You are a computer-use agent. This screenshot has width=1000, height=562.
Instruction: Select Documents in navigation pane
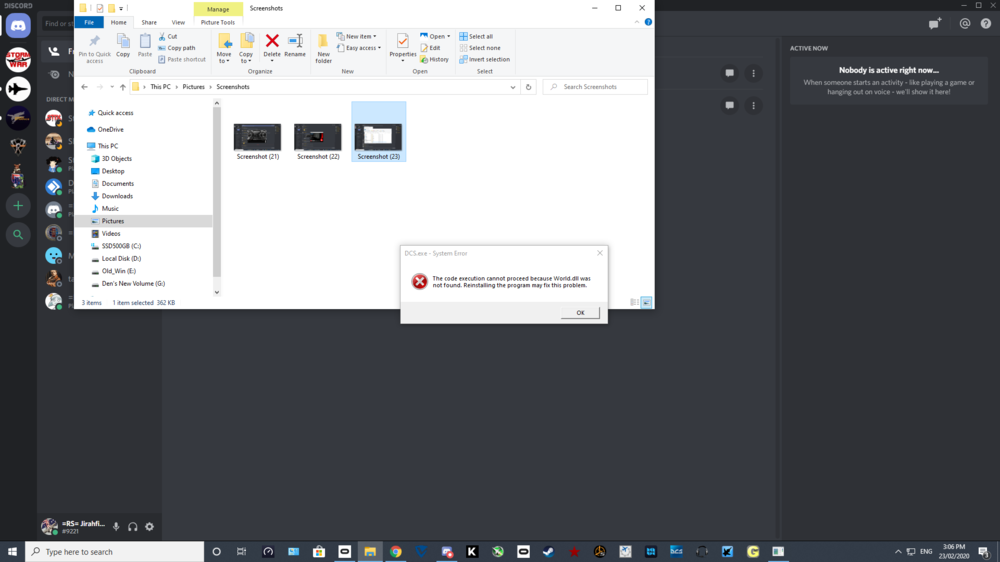coord(112,184)
